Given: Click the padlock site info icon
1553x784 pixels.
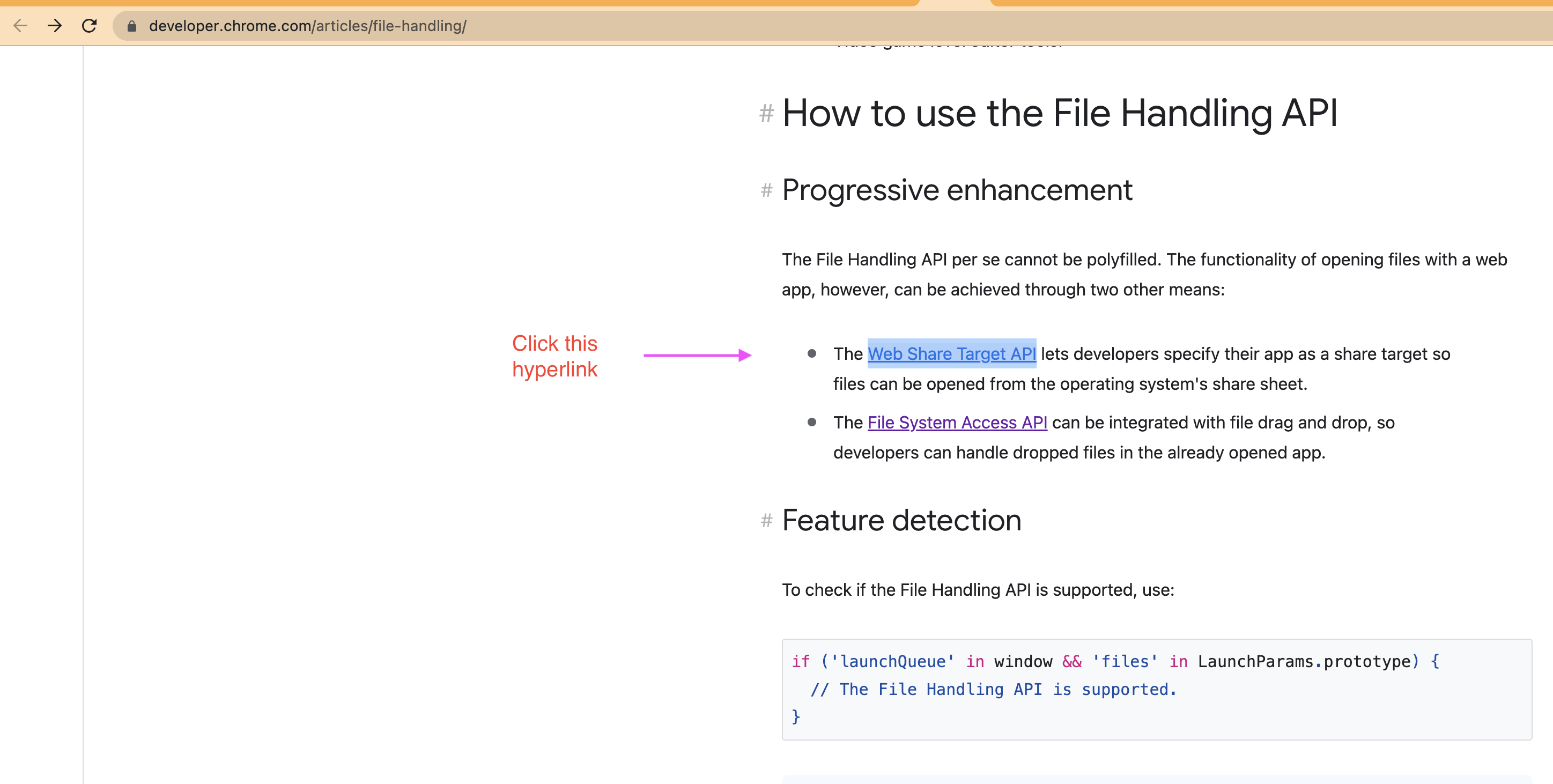Looking at the screenshot, I should point(132,26).
